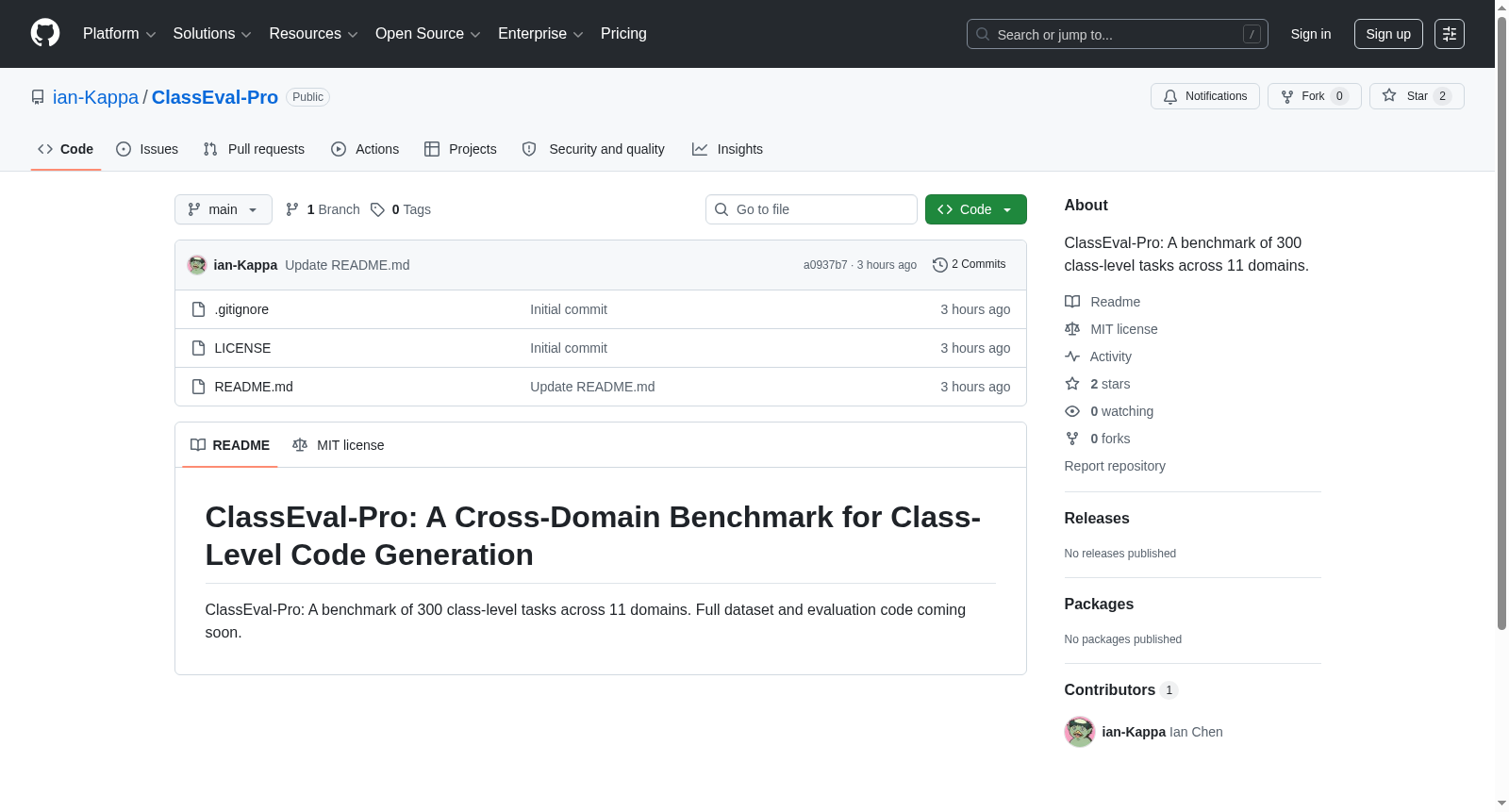View the 1 Branch list
The image size is (1509, 812).
[323, 209]
